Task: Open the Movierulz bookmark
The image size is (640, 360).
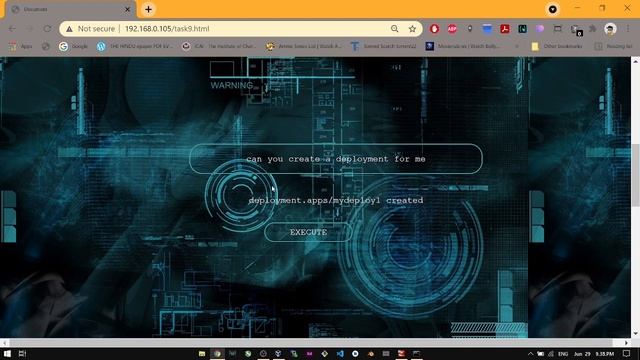Action: pyautogui.click(x=463, y=46)
